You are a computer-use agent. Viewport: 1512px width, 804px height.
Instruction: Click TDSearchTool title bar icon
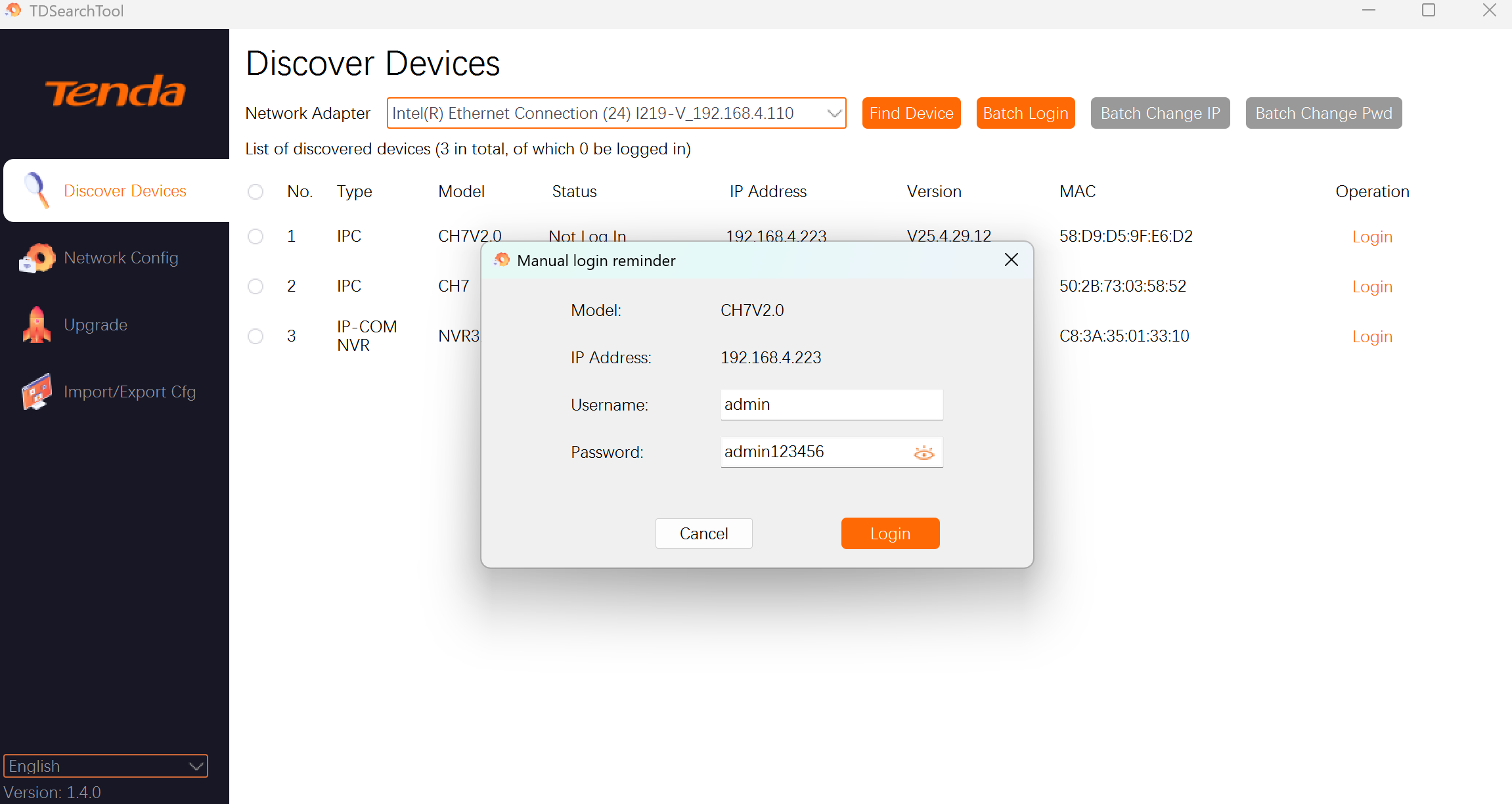click(13, 11)
